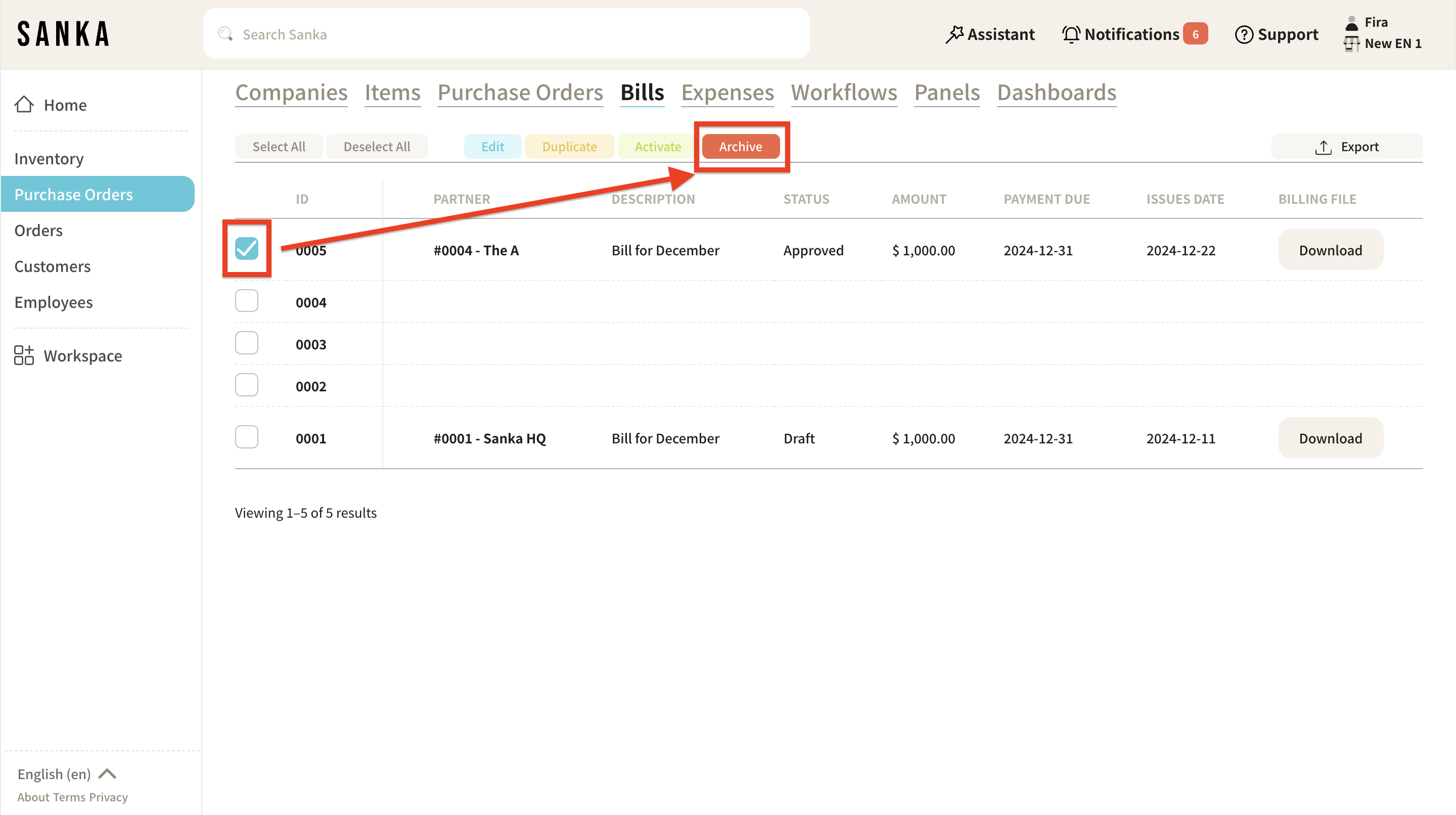Open the Workflows tab

click(x=843, y=93)
